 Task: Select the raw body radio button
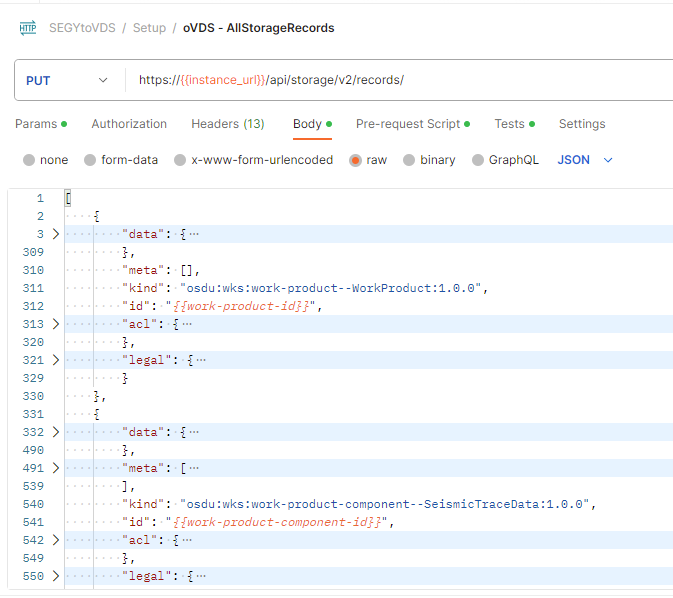coord(355,160)
